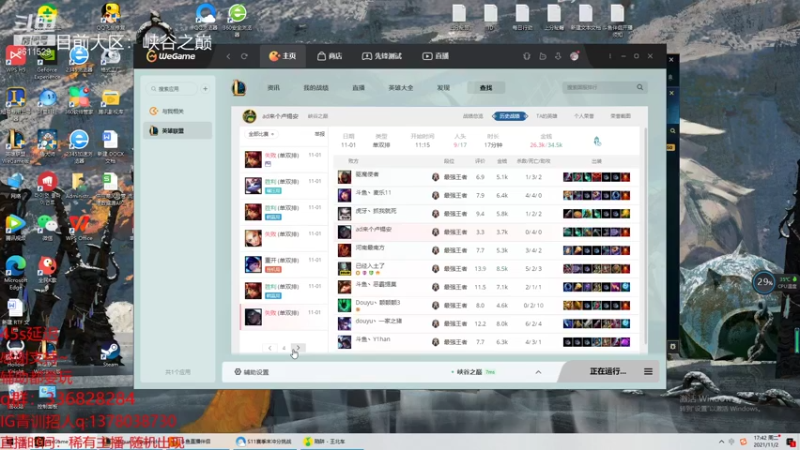Click the League of Legends logo icon

pyautogui.click(x=239, y=88)
